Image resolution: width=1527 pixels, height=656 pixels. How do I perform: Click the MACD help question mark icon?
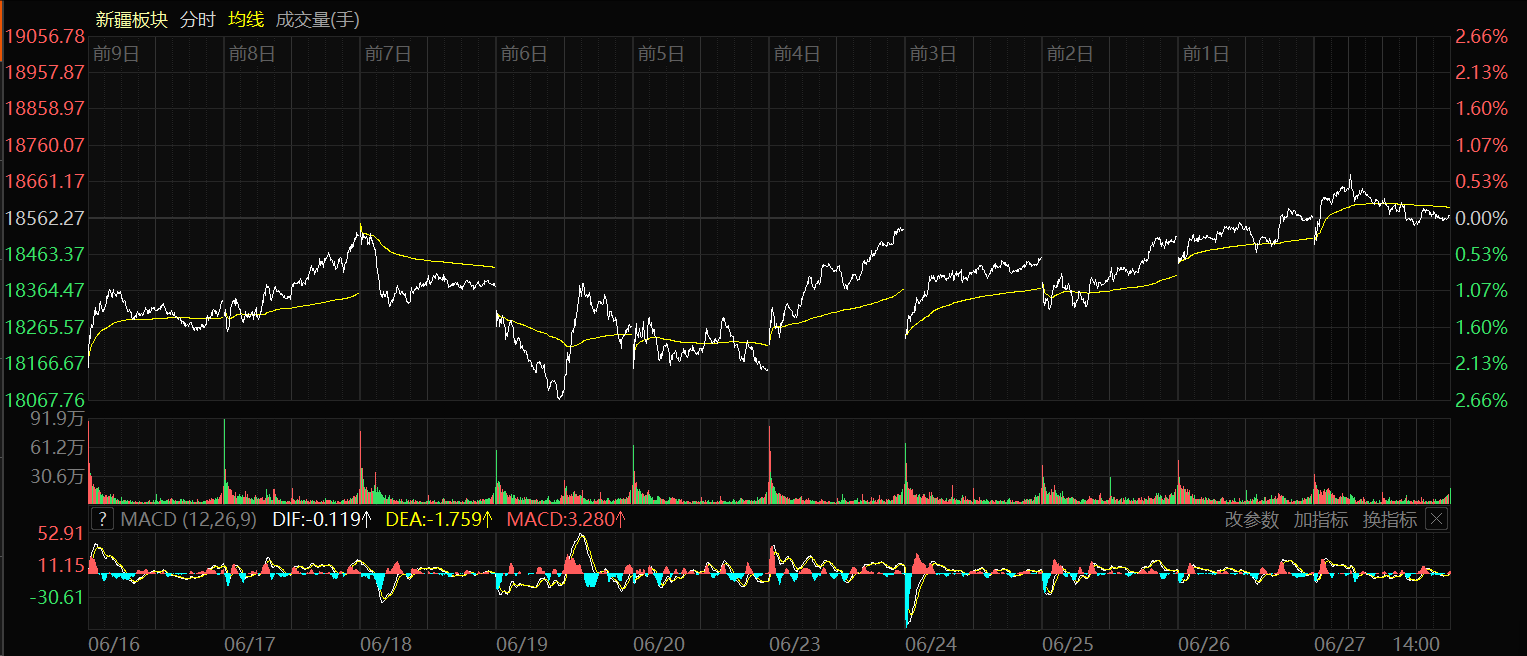(102, 519)
